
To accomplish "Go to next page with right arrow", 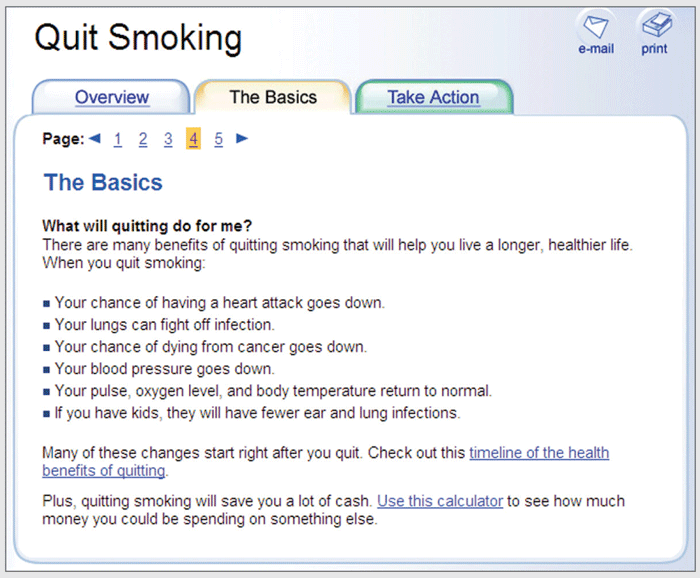I will (242, 138).
